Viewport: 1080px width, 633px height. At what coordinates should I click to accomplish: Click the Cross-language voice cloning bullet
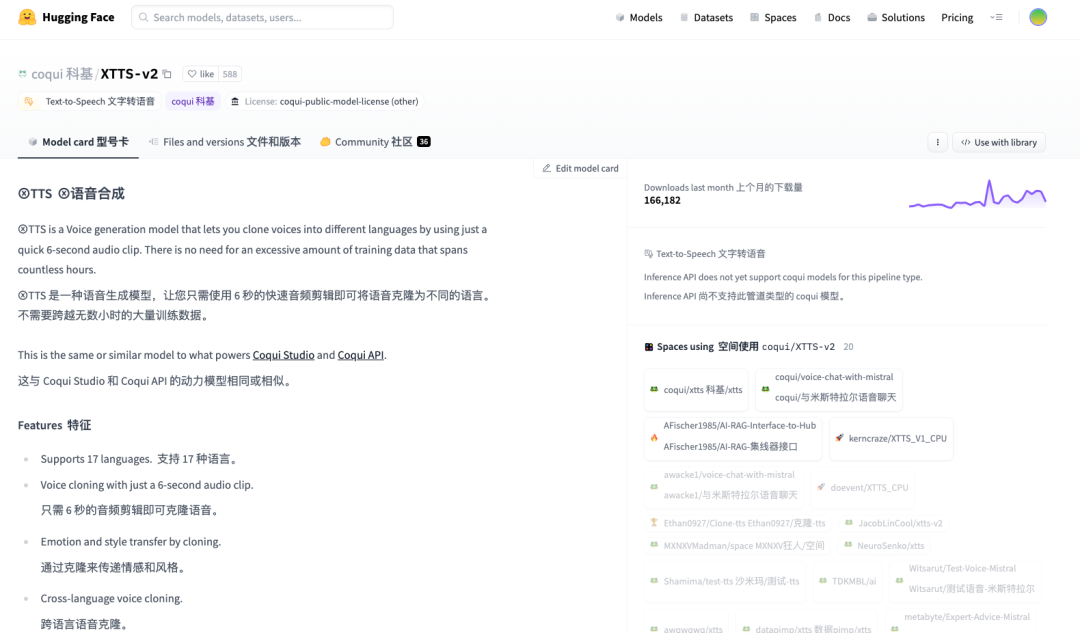(x=112, y=599)
